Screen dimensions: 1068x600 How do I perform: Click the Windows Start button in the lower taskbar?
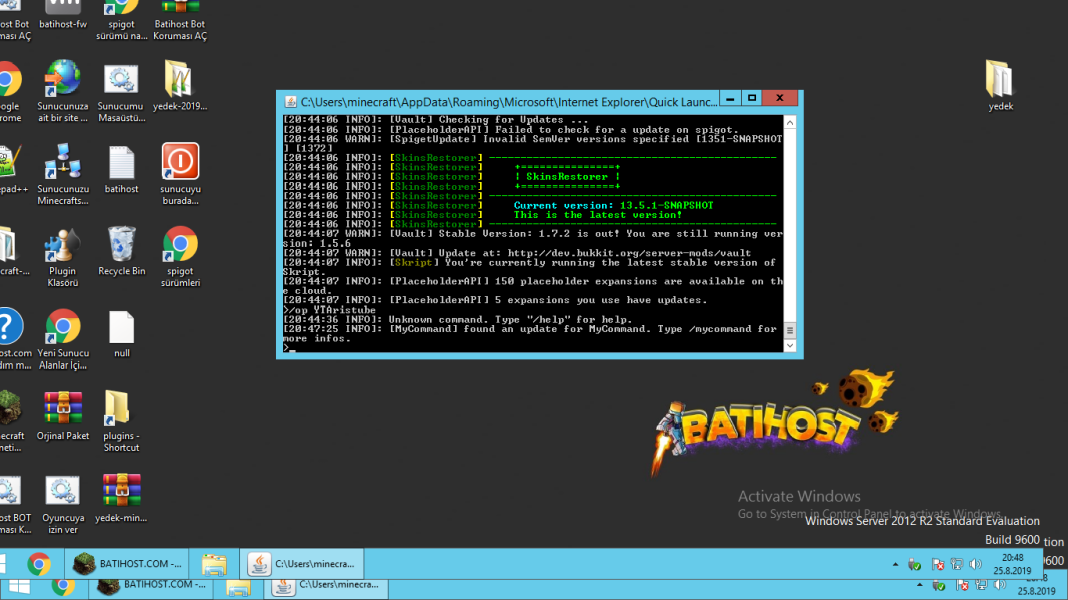pos(19,587)
